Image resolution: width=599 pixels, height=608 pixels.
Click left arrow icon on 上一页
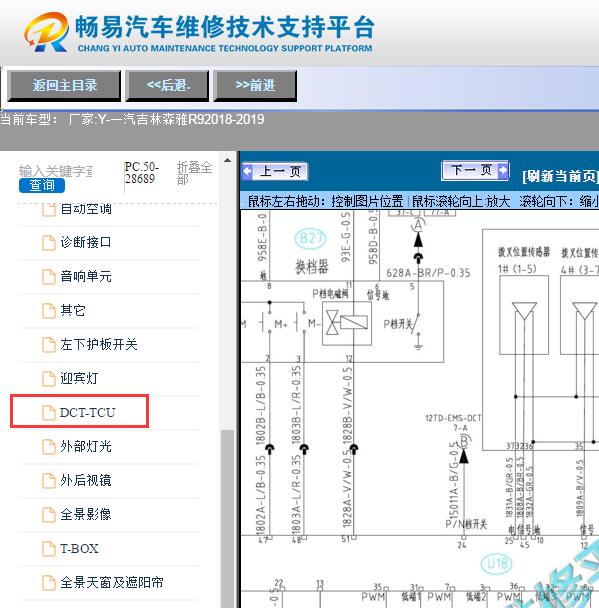click(x=247, y=171)
